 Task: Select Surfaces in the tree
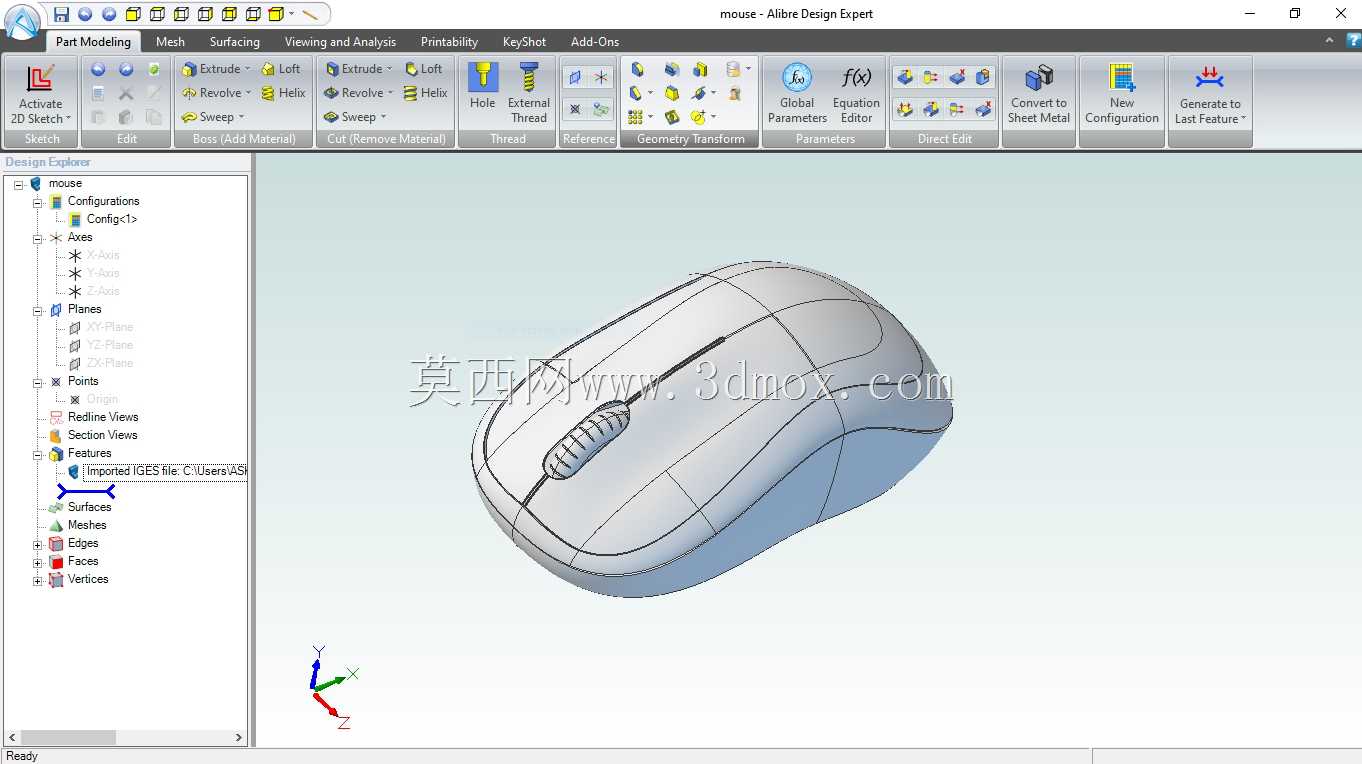[89, 507]
